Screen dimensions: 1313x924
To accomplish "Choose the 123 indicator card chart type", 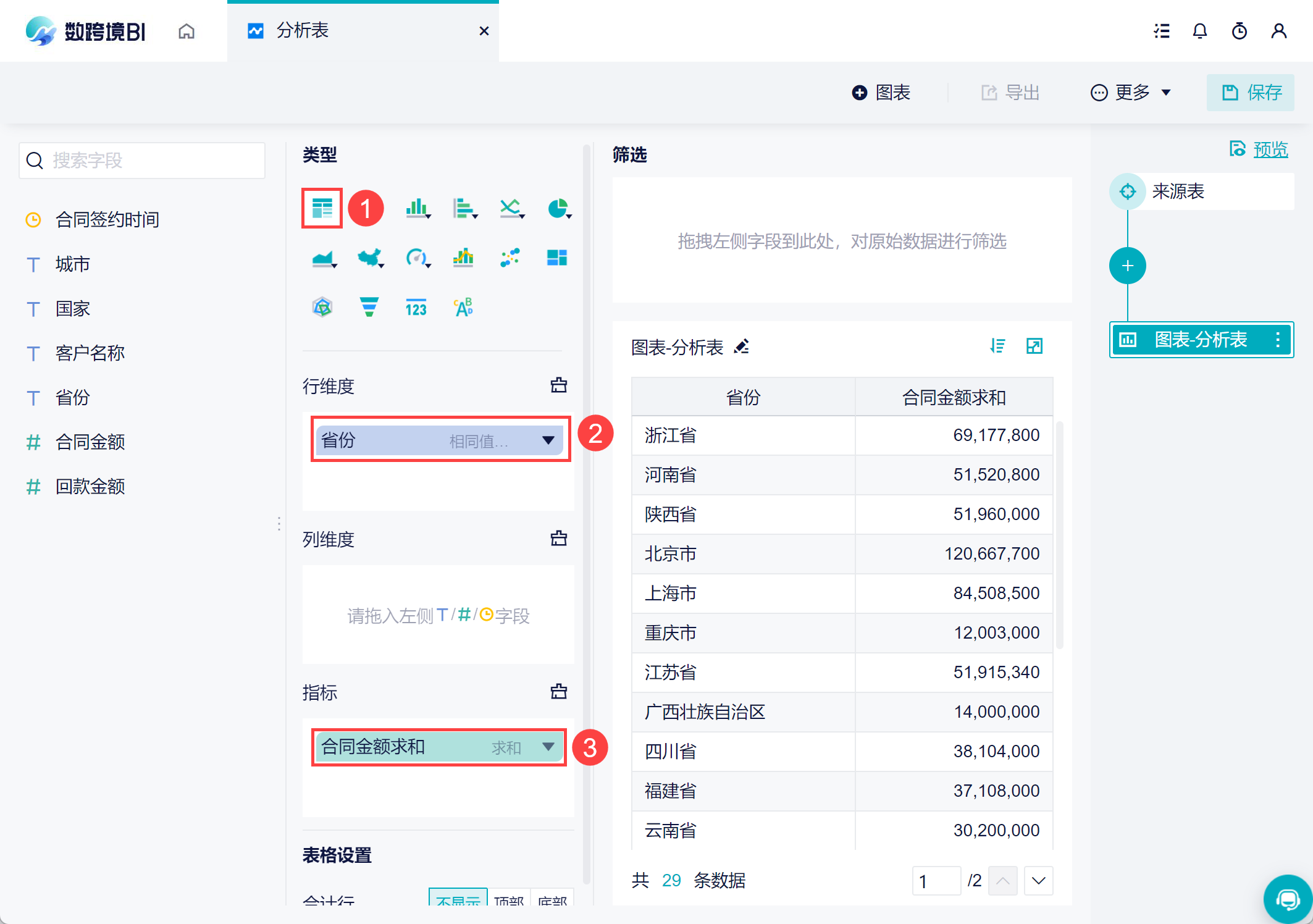I will click(x=416, y=307).
